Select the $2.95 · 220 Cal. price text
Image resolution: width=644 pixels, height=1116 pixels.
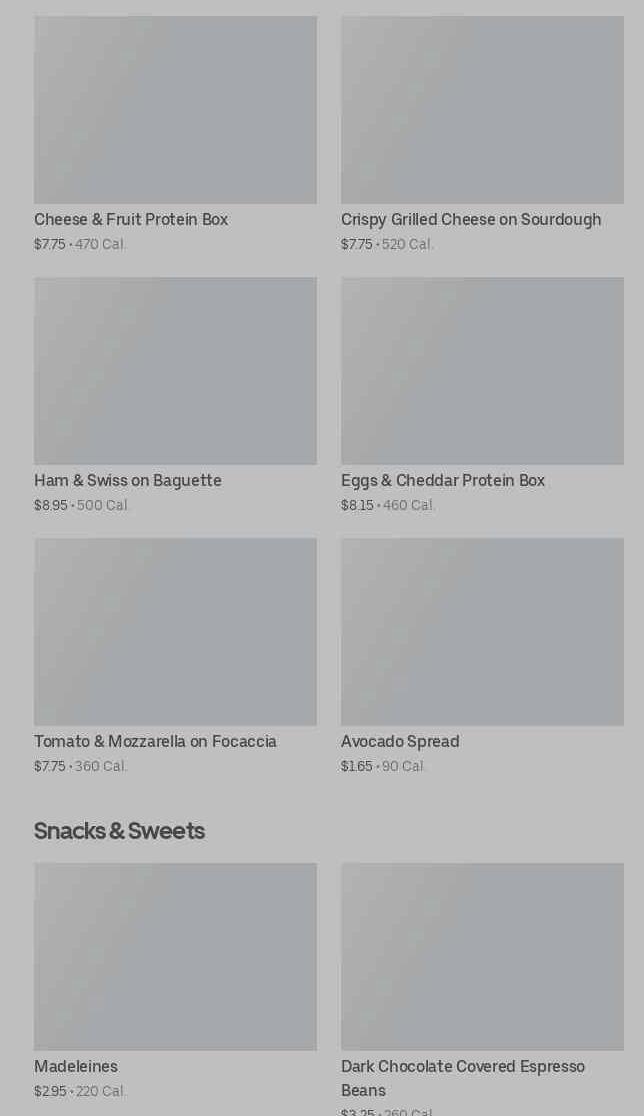tap(80, 1092)
